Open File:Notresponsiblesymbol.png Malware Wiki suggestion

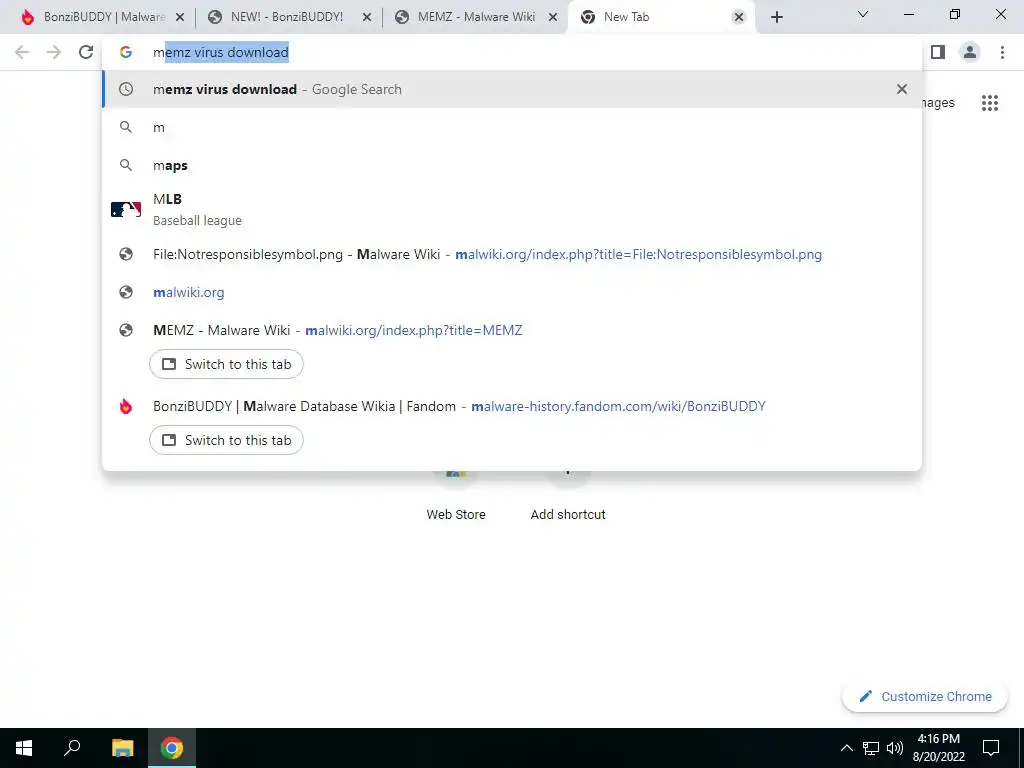(512, 254)
